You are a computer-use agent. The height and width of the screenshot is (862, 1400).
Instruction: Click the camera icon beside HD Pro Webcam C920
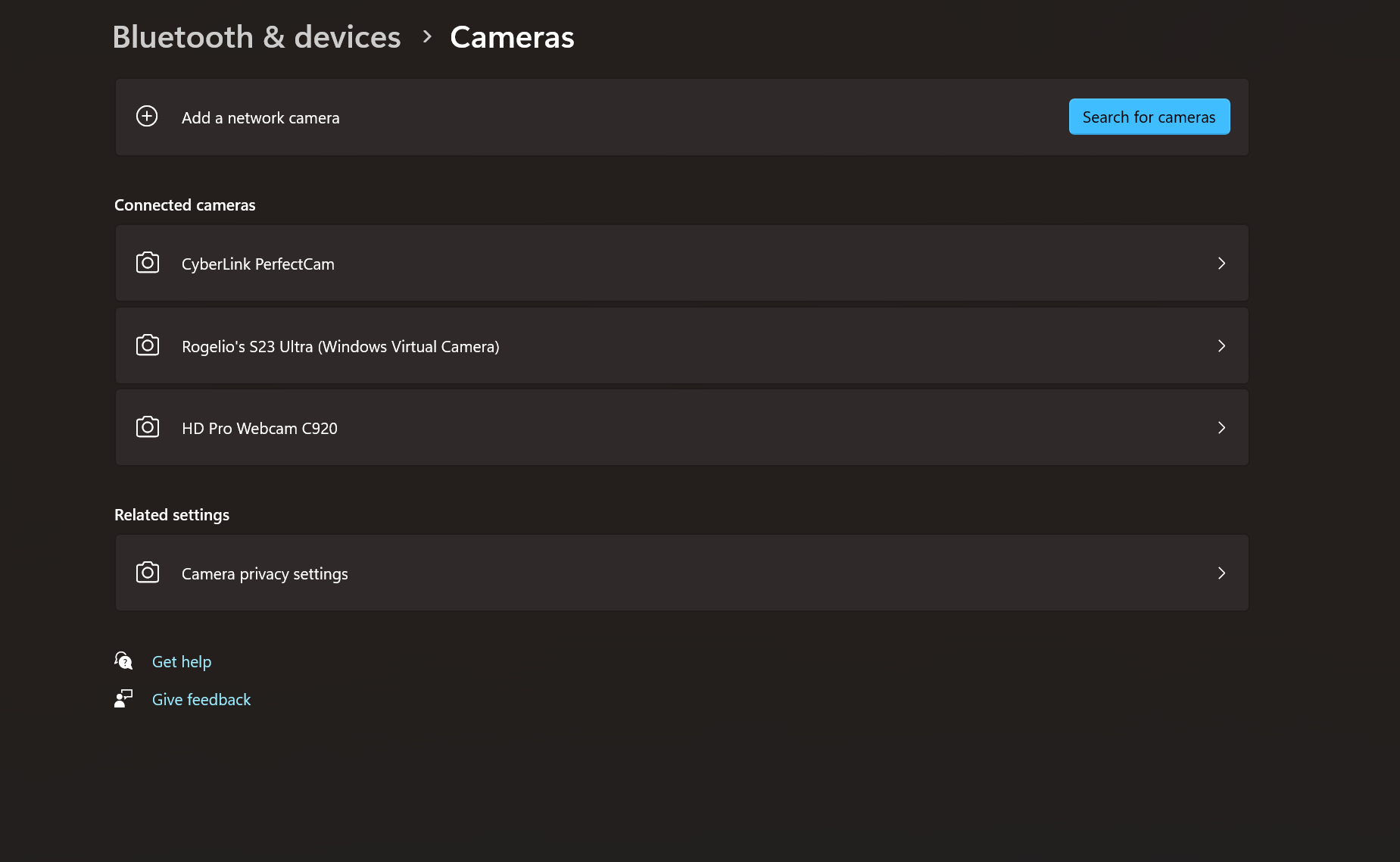(148, 427)
